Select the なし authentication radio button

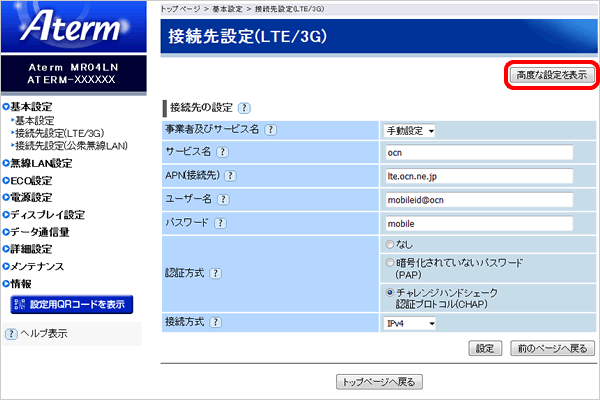389,243
